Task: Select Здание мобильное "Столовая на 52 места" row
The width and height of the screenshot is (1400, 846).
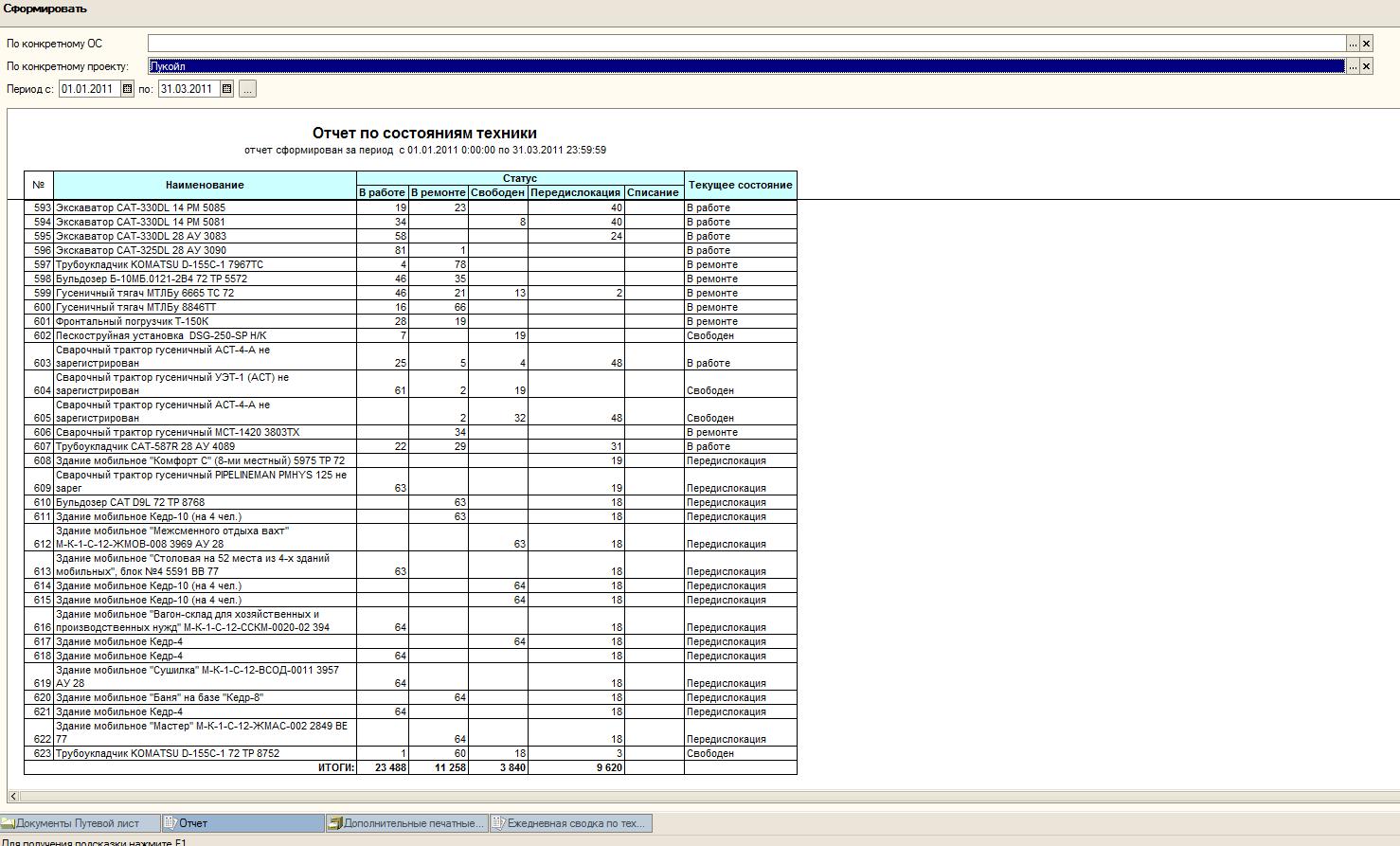Action: point(410,565)
